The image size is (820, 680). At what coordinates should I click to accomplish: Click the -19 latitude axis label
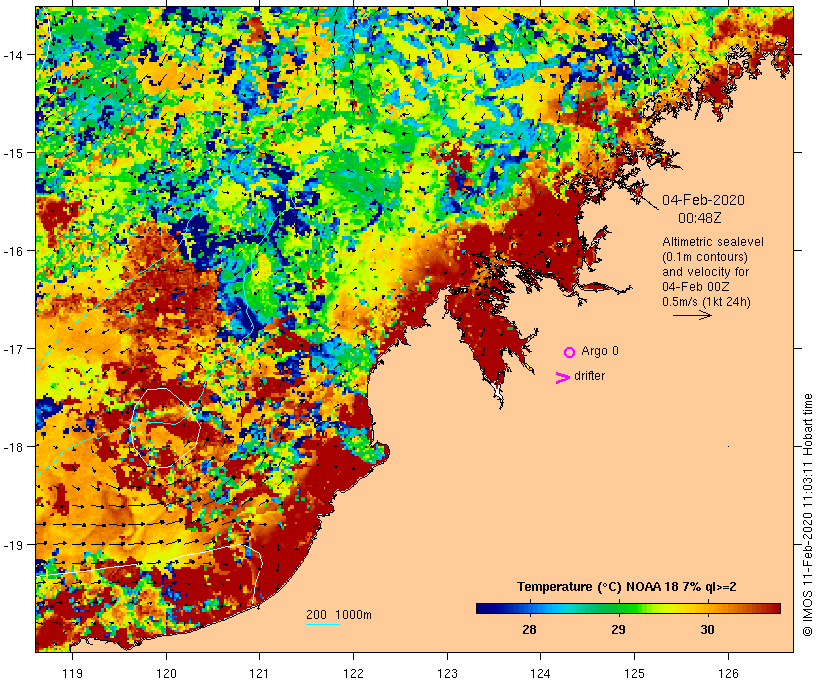(x=12, y=545)
